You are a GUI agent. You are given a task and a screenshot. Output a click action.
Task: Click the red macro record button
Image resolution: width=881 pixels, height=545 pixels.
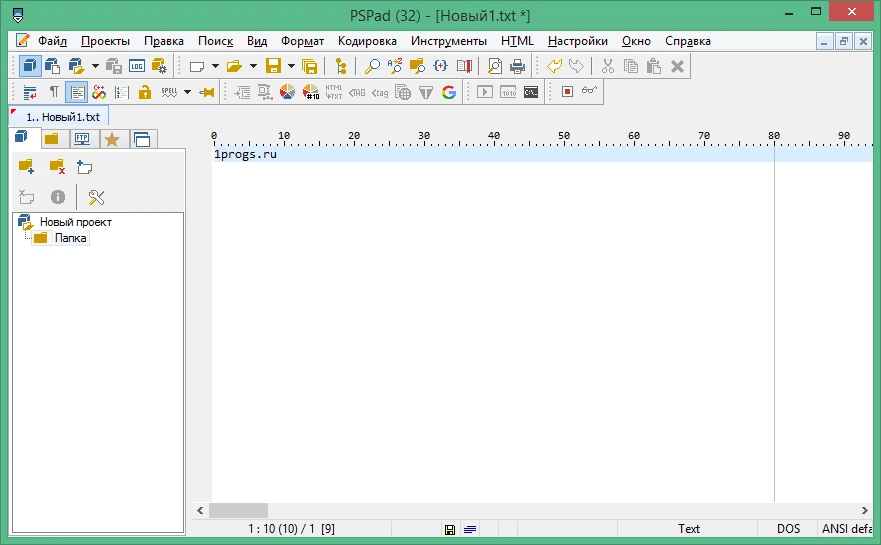click(x=567, y=92)
